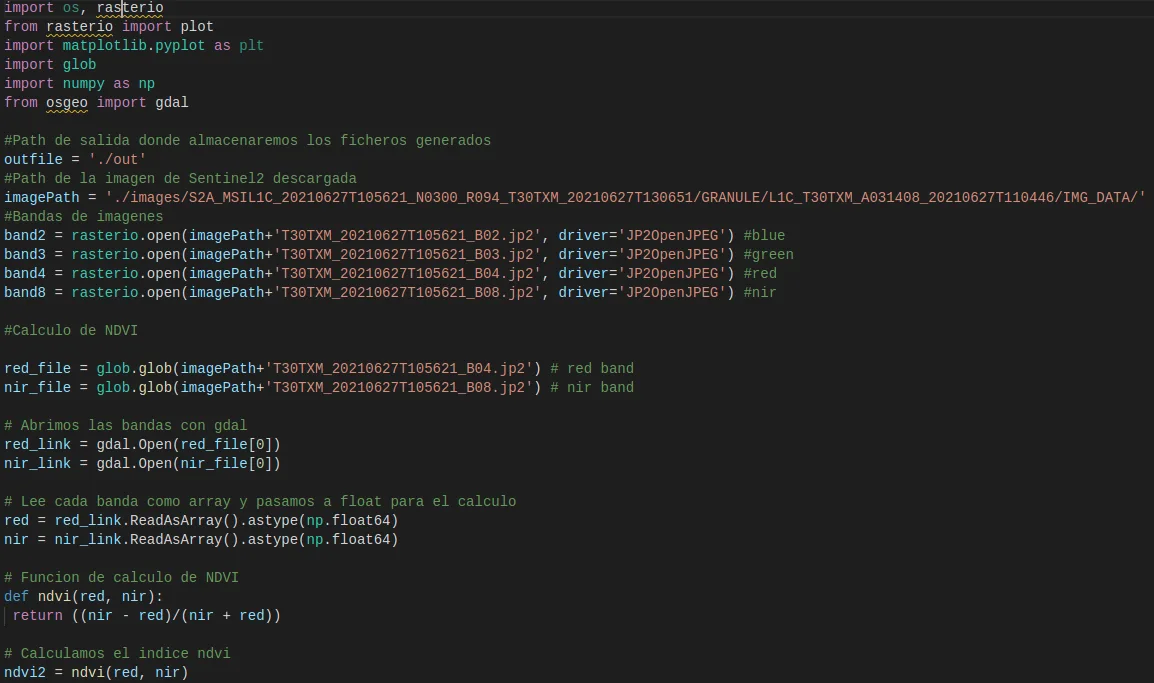Click the 'T30TXM_20210627T105621_B02.jp2' filename string

407,236
